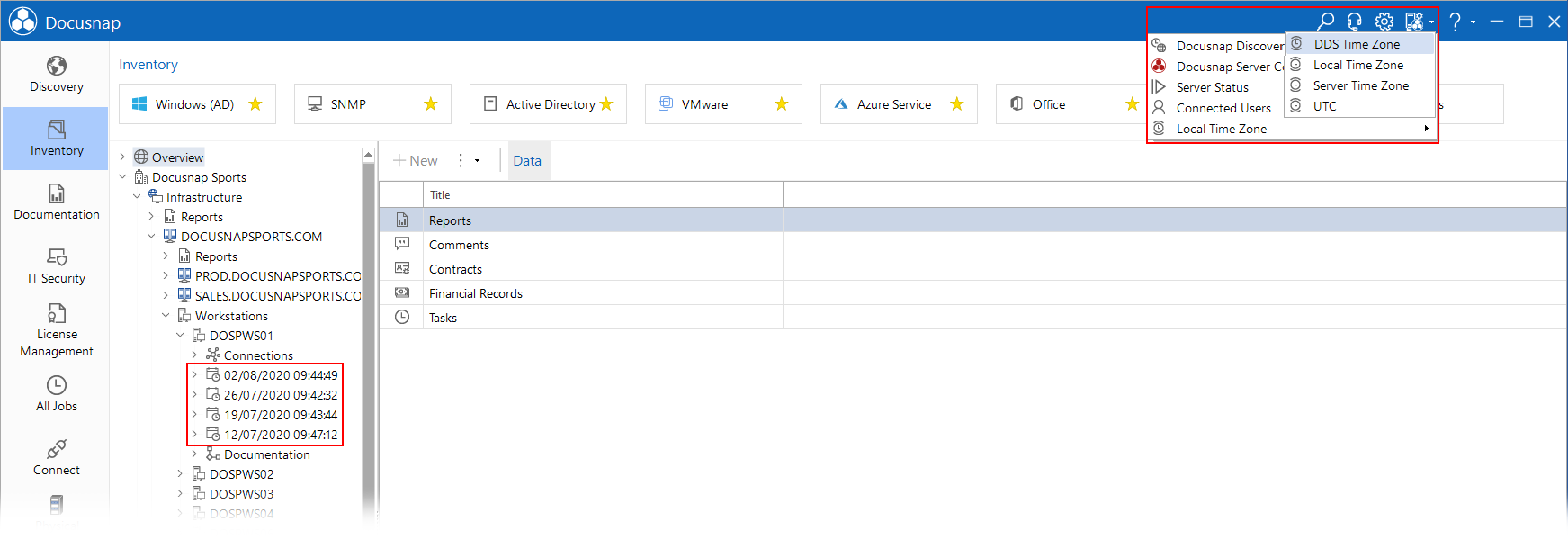Expand the DOSPWS02 workstation node

point(180,474)
